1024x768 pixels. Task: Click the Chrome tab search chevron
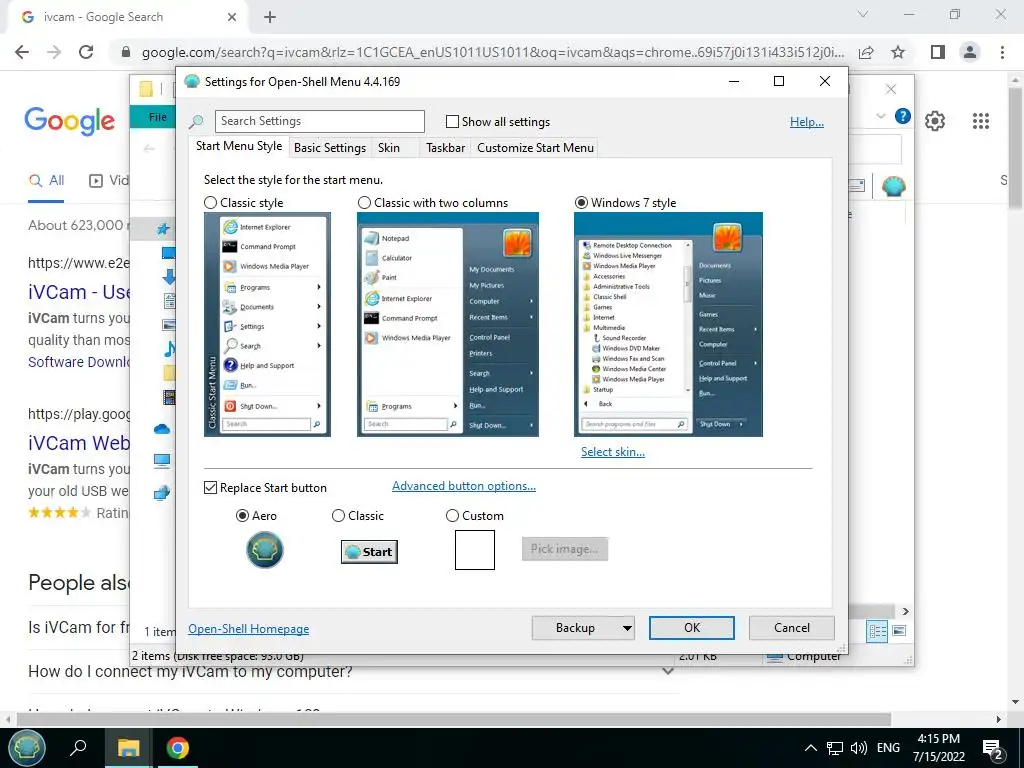[x=863, y=14]
